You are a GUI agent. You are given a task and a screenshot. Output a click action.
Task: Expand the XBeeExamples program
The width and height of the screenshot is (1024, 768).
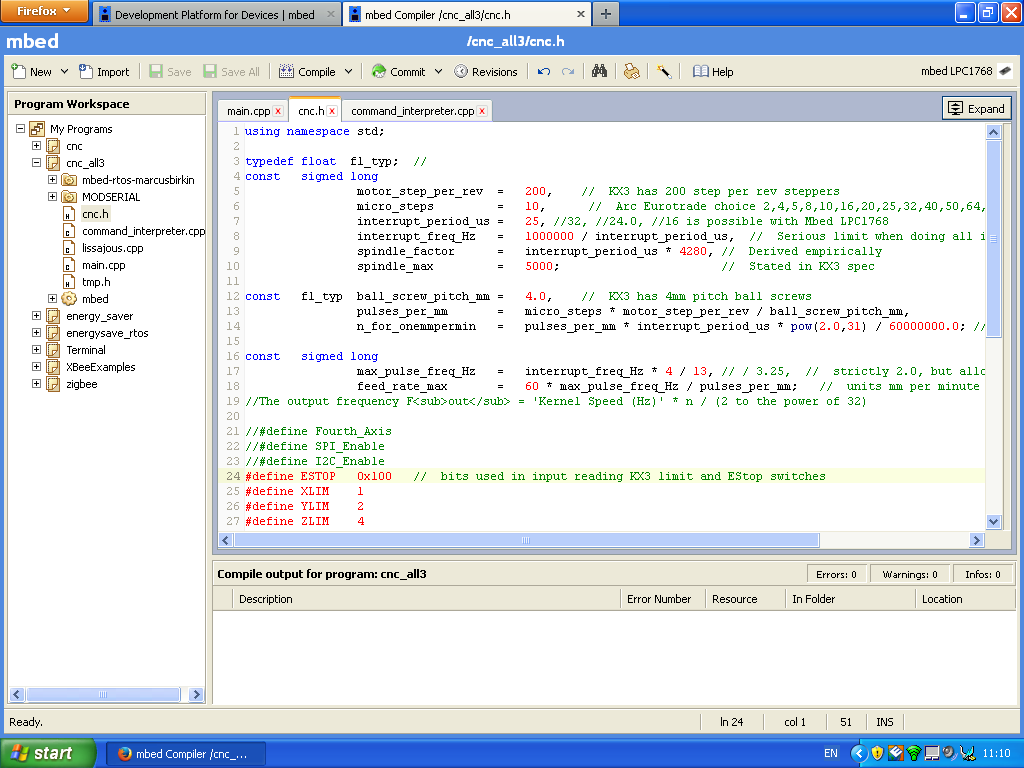37,366
